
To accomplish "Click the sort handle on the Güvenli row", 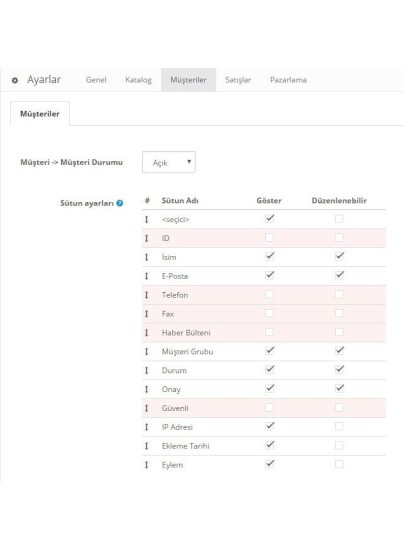I will (x=147, y=408).
